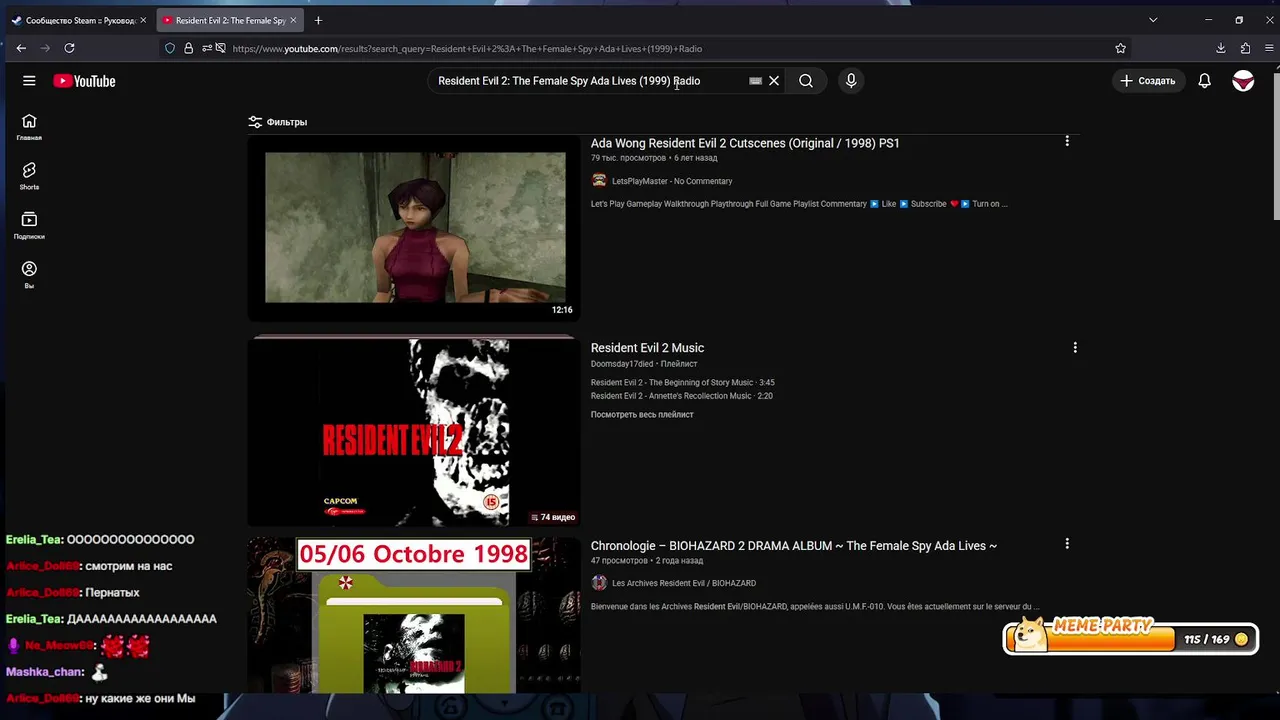This screenshot has width=1280, height=720.
Task: Open options for Chronologie BIOHAZARD 2 video
Action: [x=1067, y=544]
